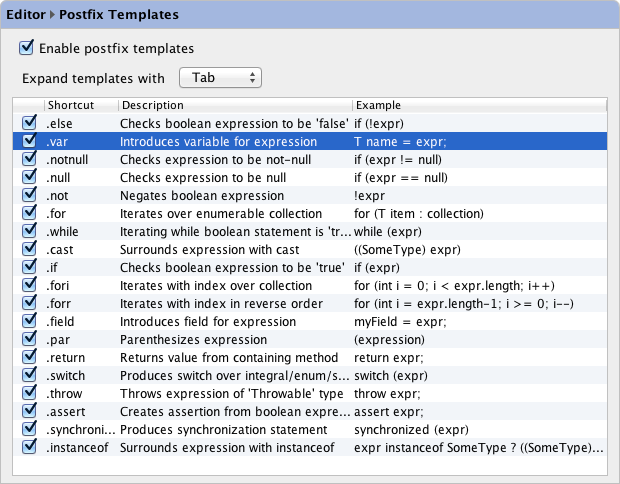Open the Expand templates with dropdown
Screen dimensions: 620x484
coord(220,77)
